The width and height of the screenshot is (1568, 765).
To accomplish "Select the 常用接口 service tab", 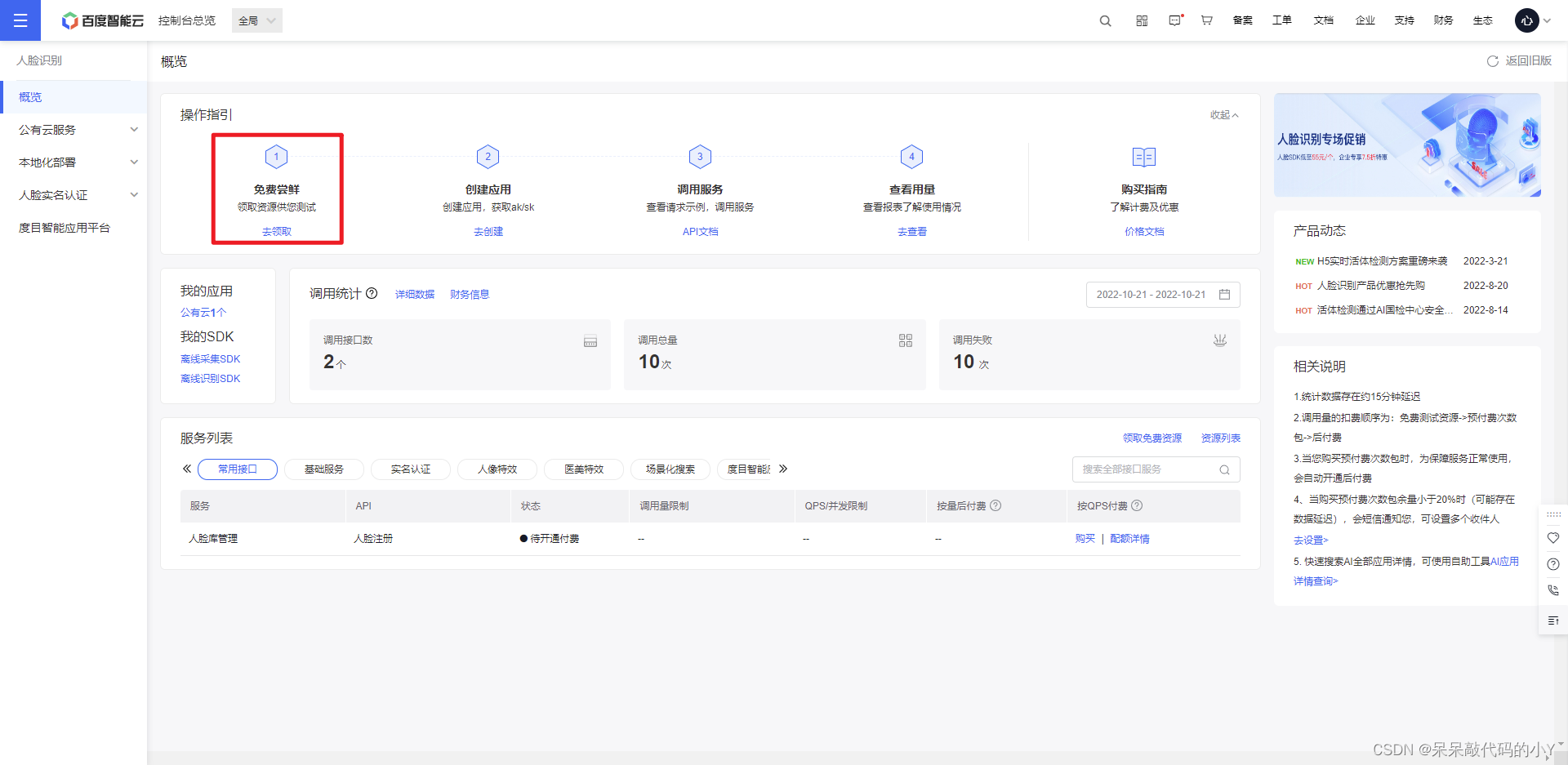I will pos(238,469).
